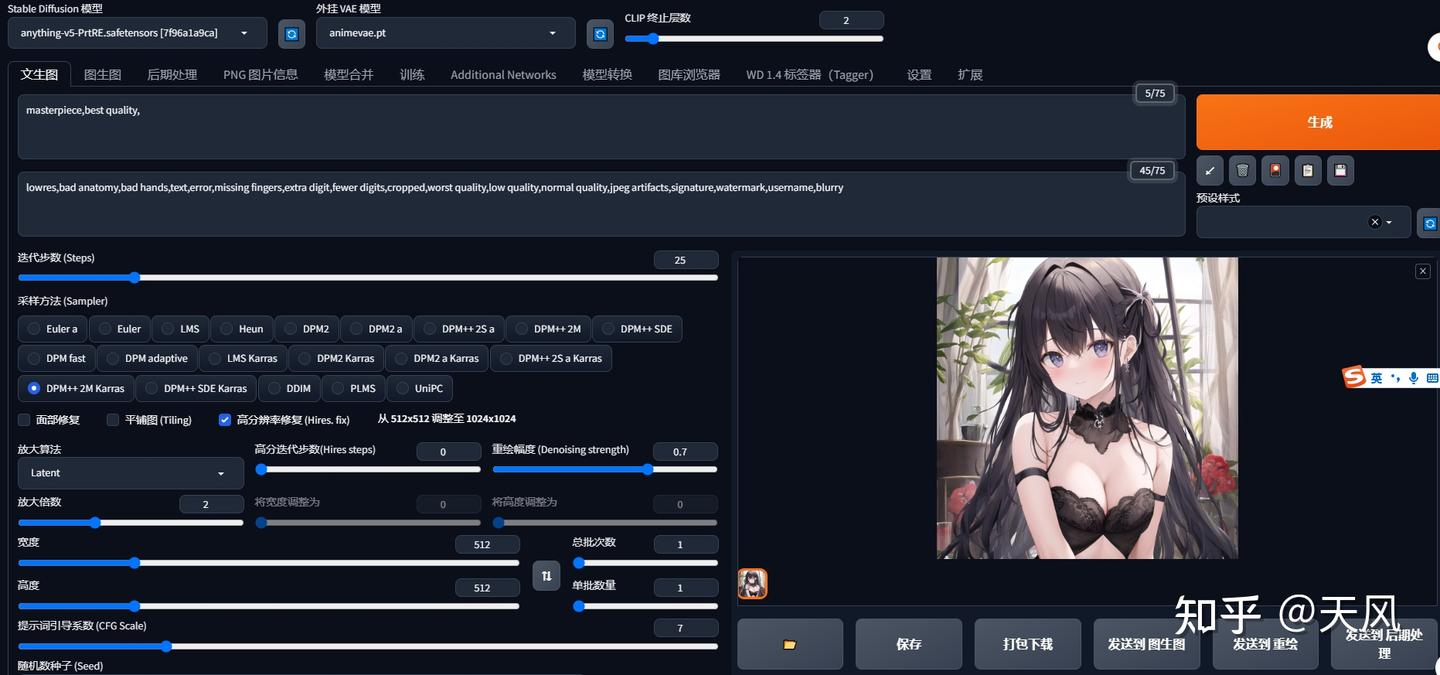Select DPM++ SDE sampler
This screenshot has width=1440, height=675.
(x=637, y=329)
